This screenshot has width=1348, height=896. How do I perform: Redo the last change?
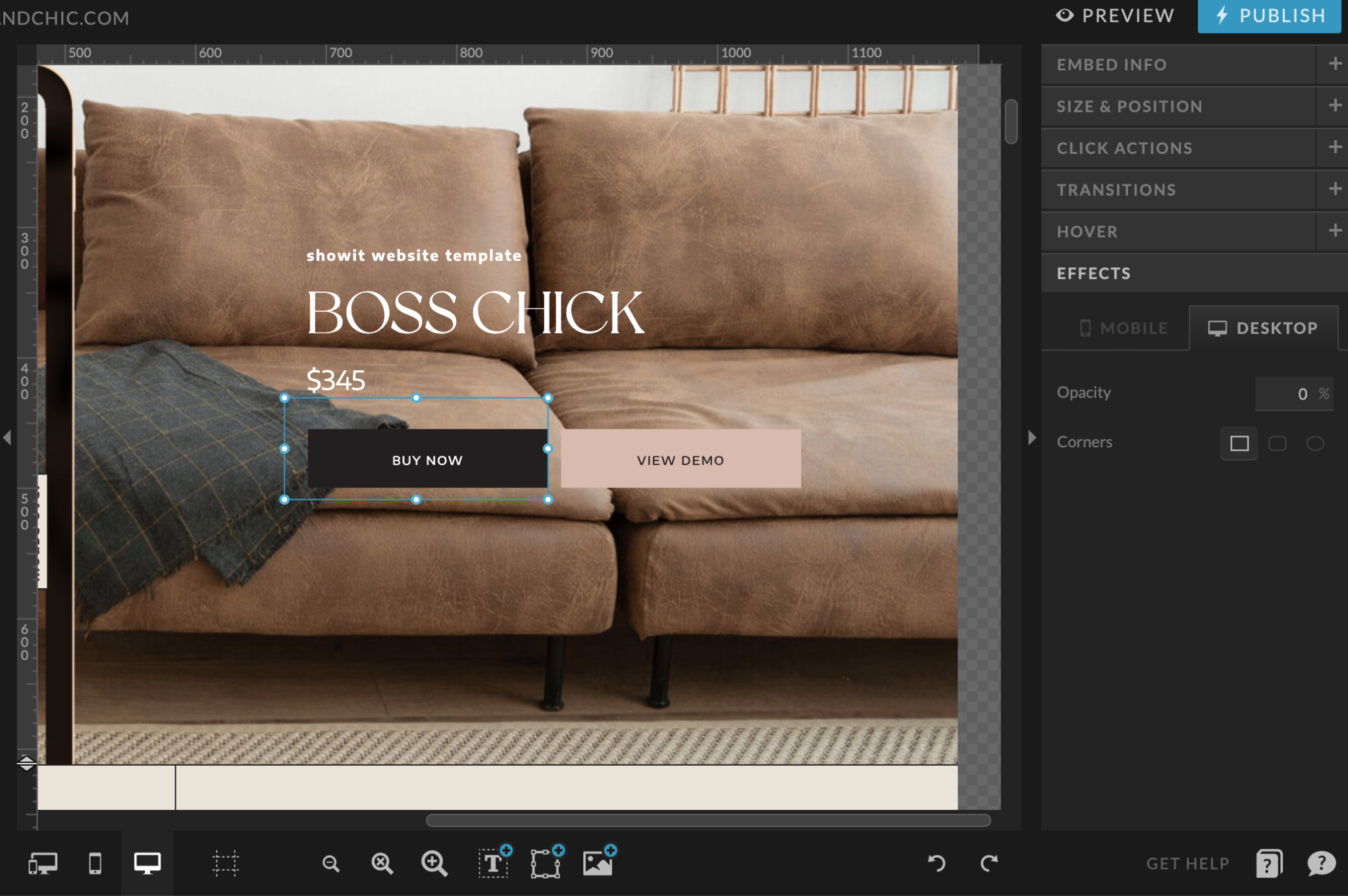coord(989,862)
